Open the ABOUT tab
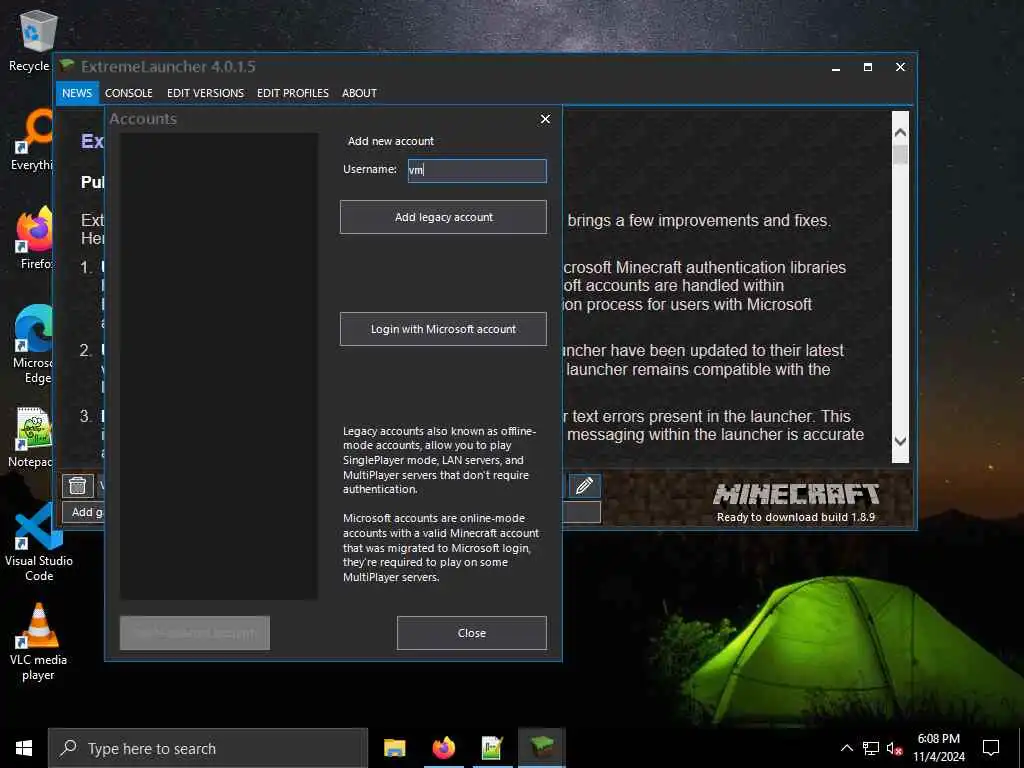This screenshot has height=768, width=1024. pyautogui.click(x=359, y=93)
